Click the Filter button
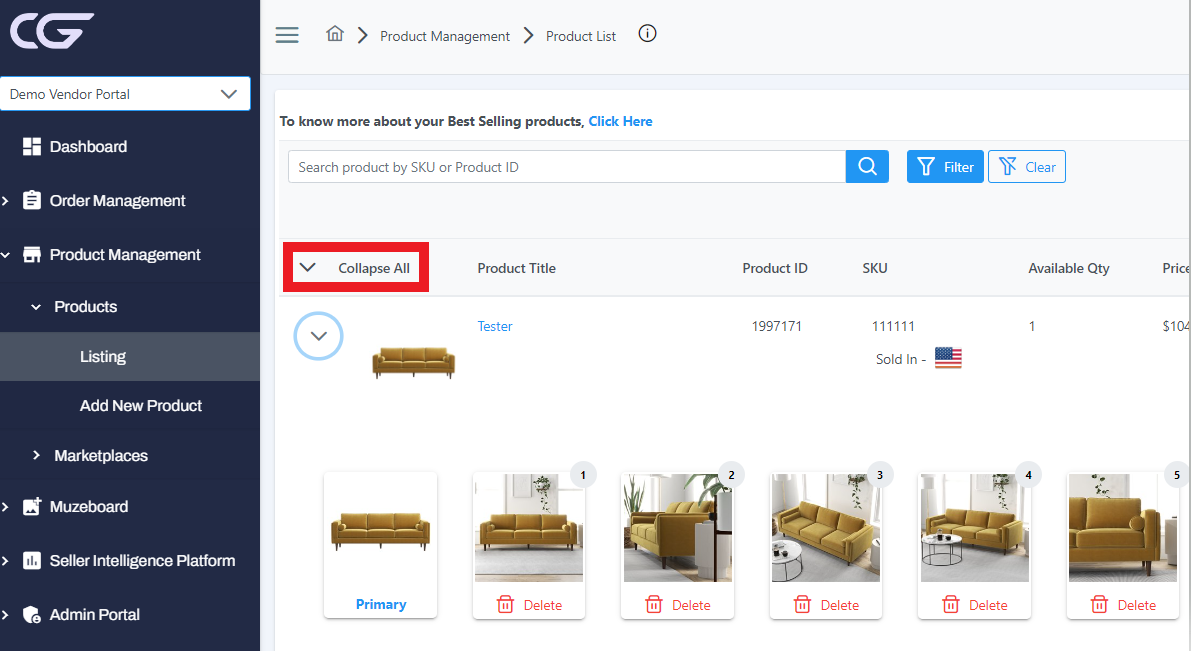This screenshot has width=1191, height=651. [x=945, y=166]
